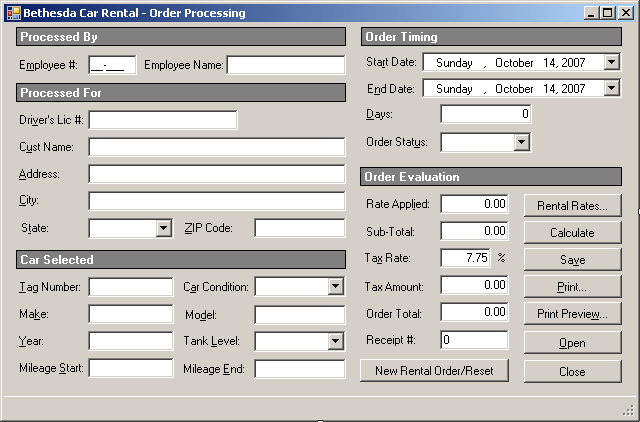Click the "Order Timing" section header

[491, 37]
